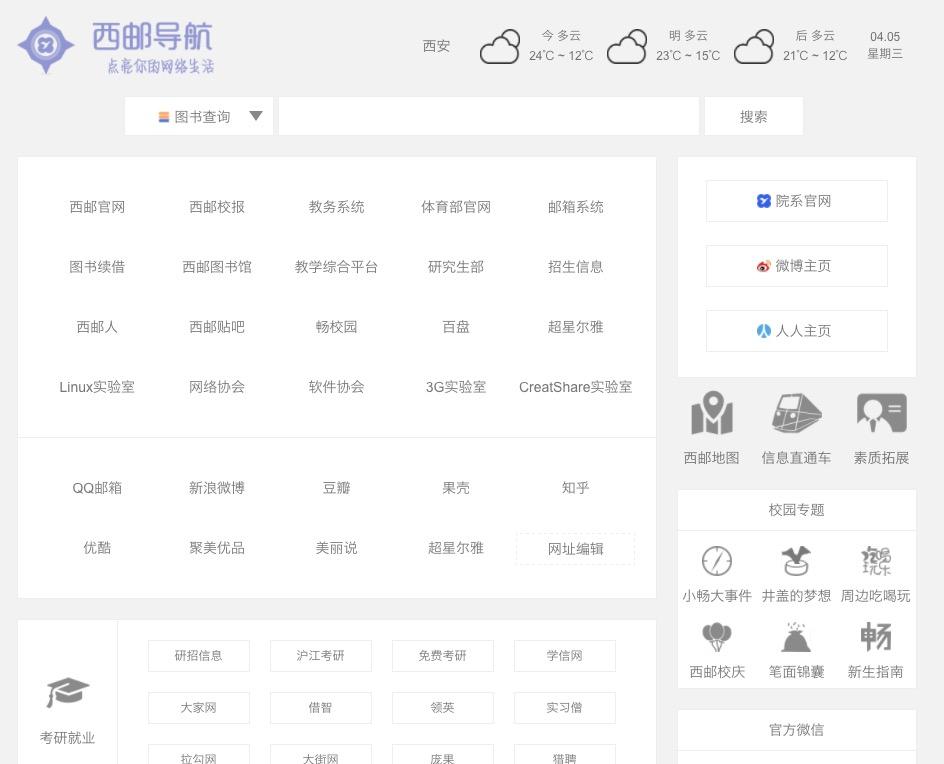Open the 网络协会 link

click(217, 387)
